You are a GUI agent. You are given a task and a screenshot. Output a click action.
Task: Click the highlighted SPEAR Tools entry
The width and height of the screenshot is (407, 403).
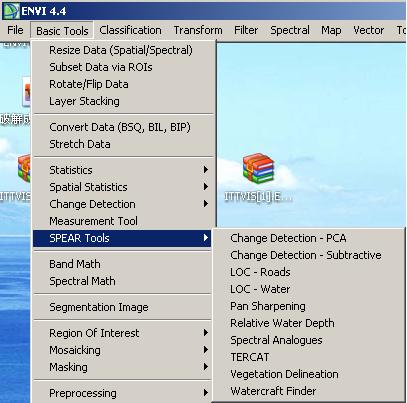click(x=122, y=238)
